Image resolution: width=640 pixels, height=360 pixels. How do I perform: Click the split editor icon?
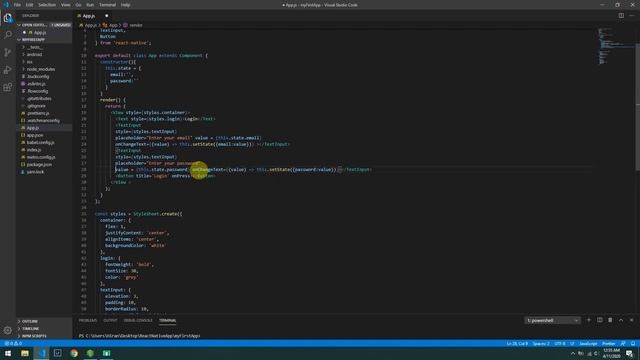[621, 16]
